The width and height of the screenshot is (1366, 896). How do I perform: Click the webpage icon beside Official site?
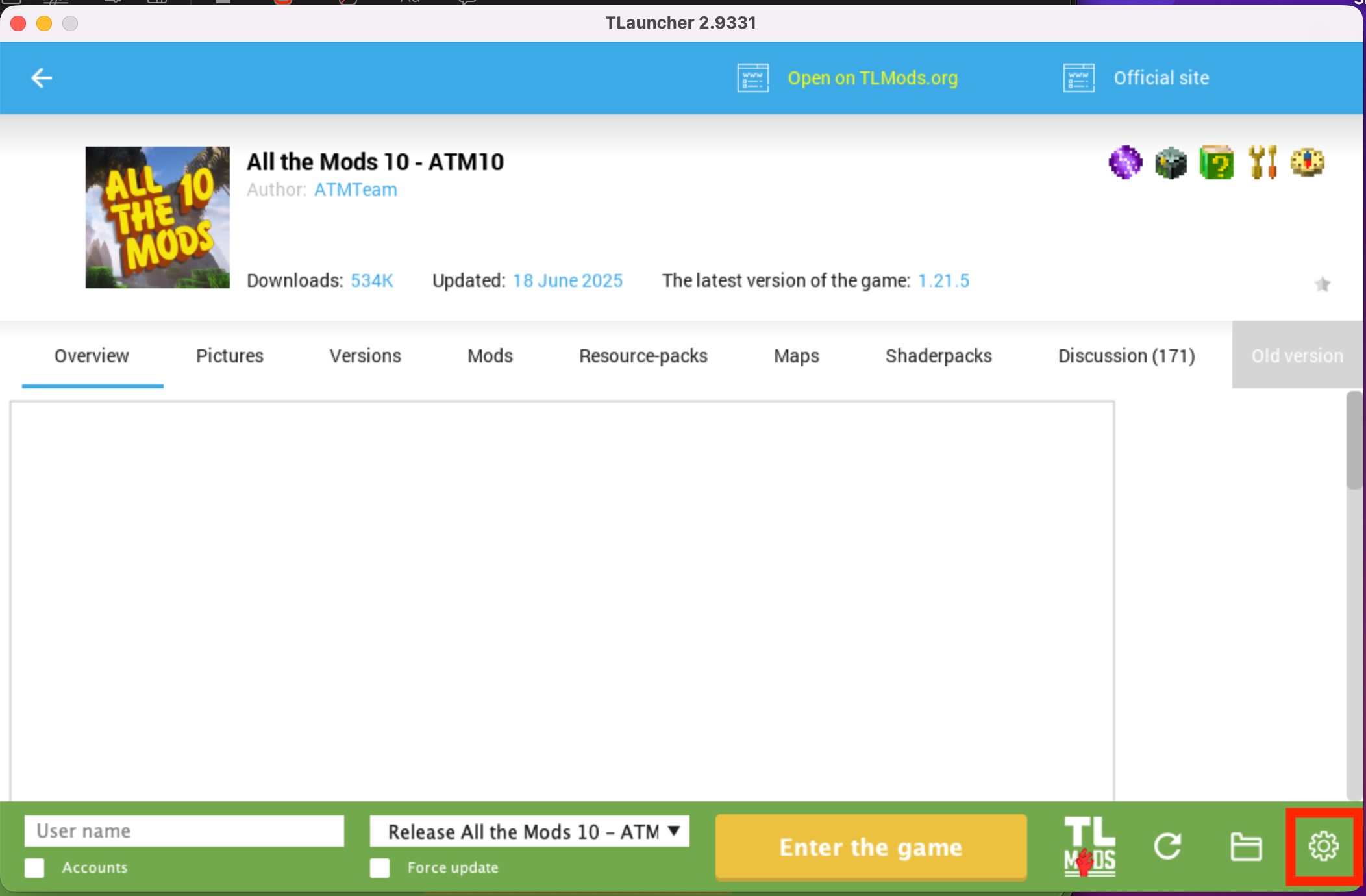1079,78
